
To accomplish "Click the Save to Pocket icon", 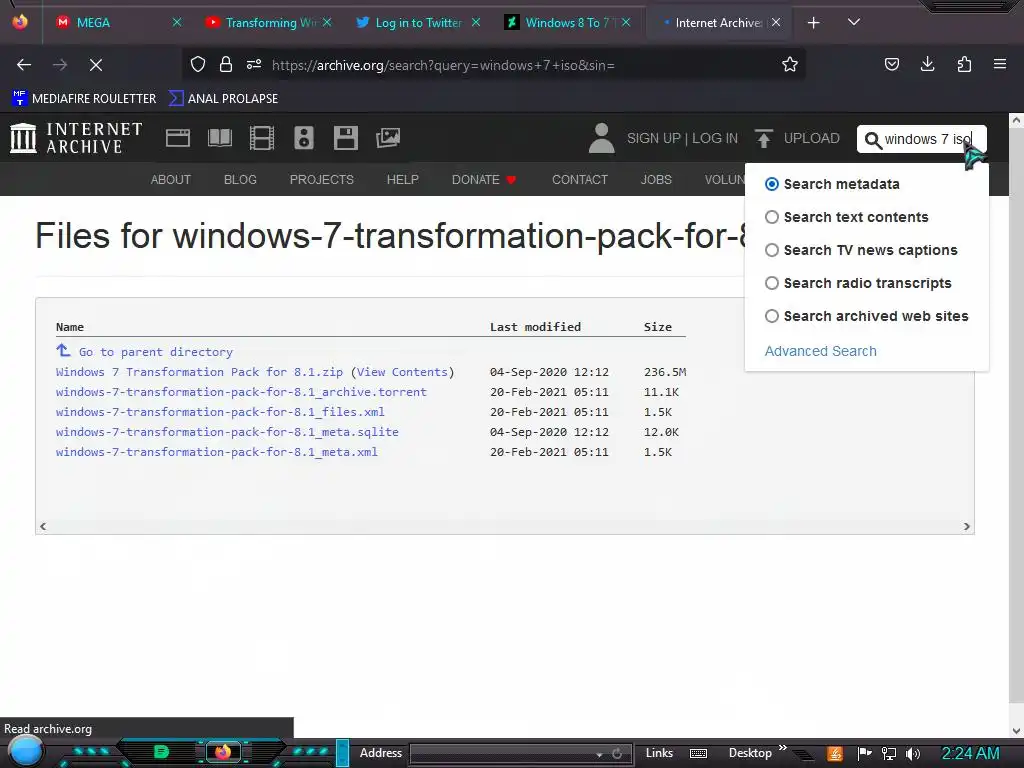I will click(891, 64).
